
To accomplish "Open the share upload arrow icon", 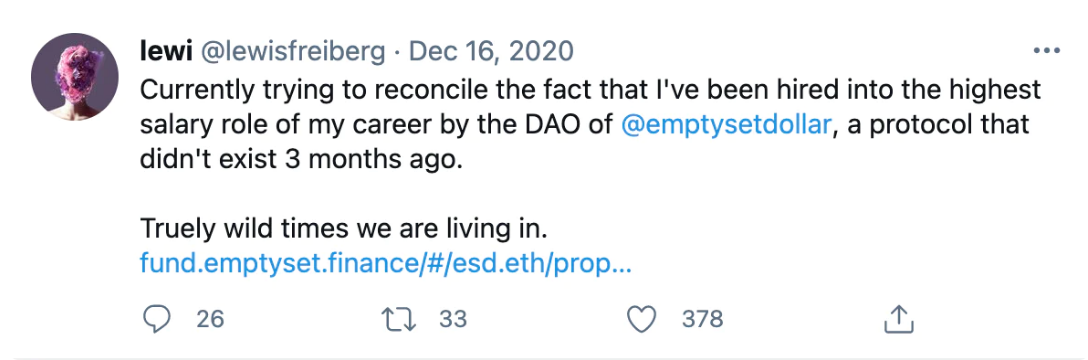I will point(897,318).
